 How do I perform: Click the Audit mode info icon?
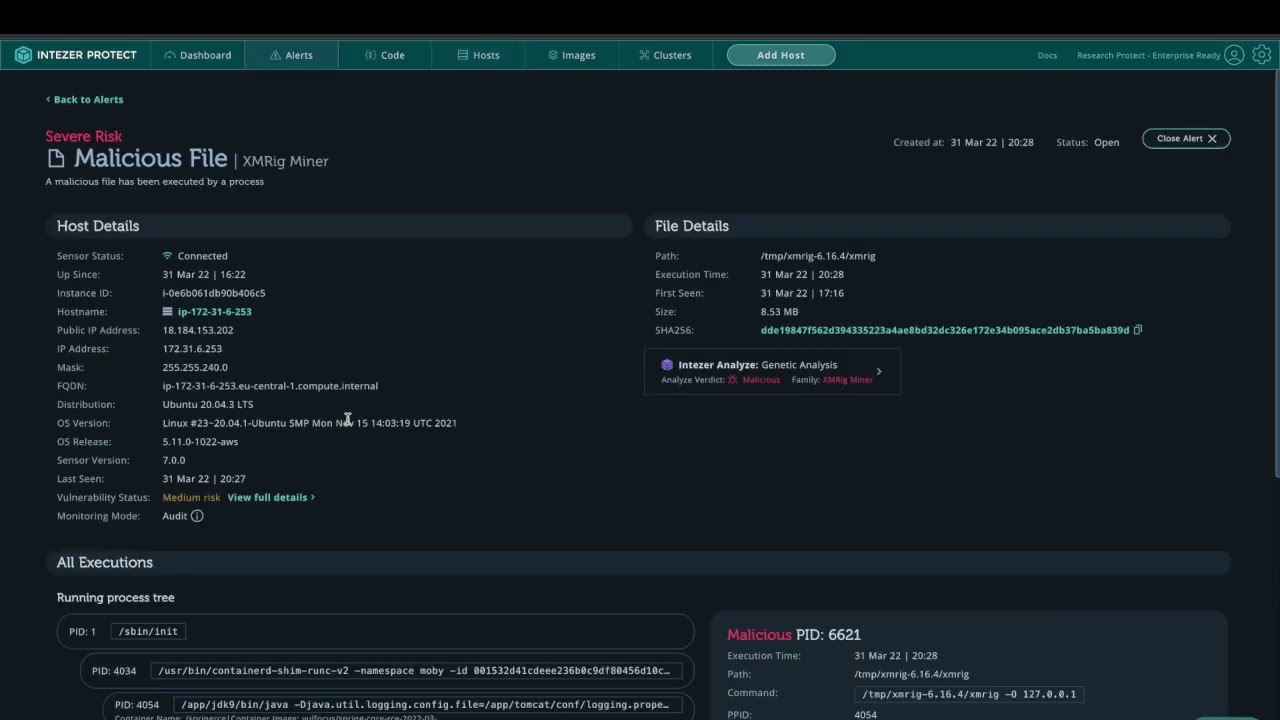pyautogui.click(x=197, y=516)
